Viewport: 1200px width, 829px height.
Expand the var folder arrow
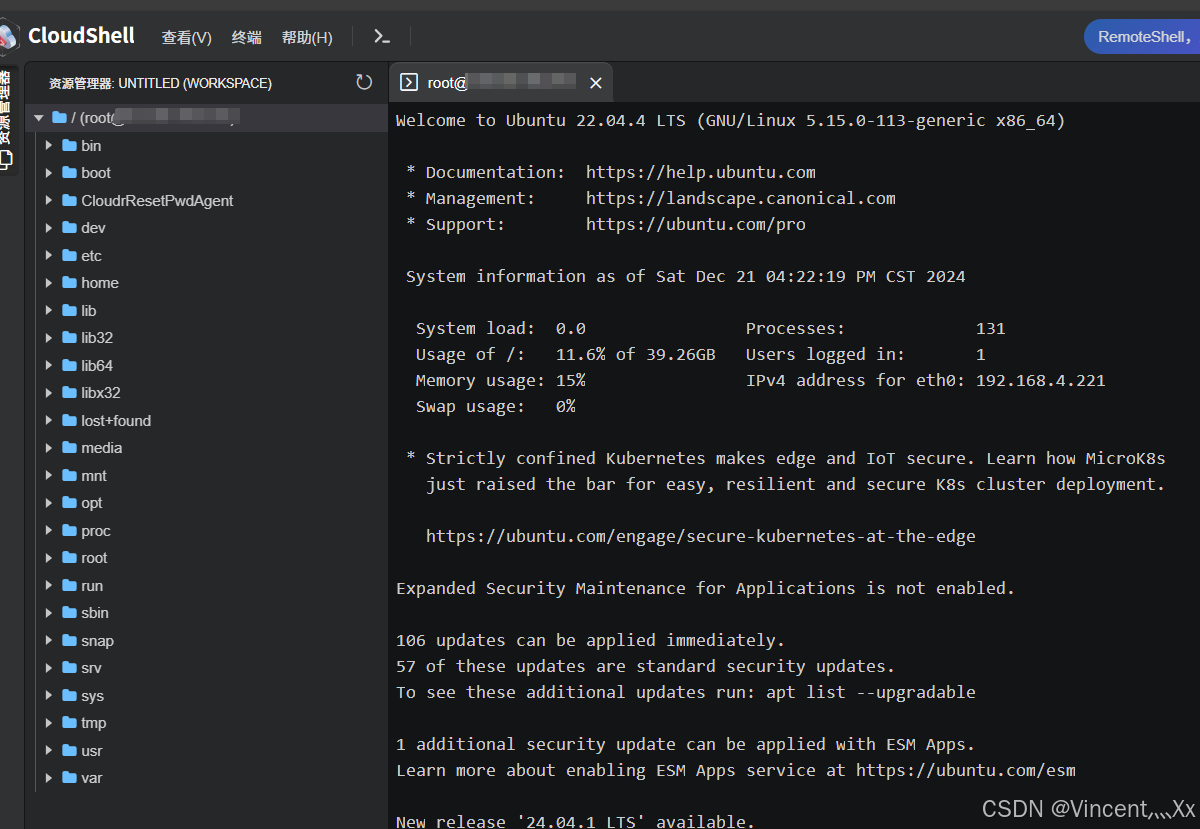pyautogui.click(x=48, y=778)
